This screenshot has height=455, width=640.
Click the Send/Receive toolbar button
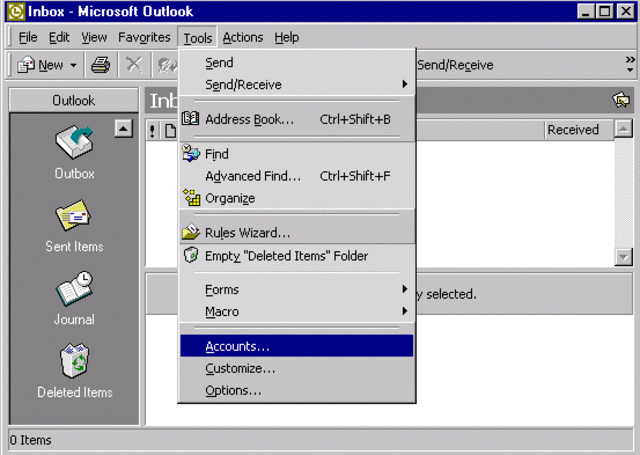point(455,65)
